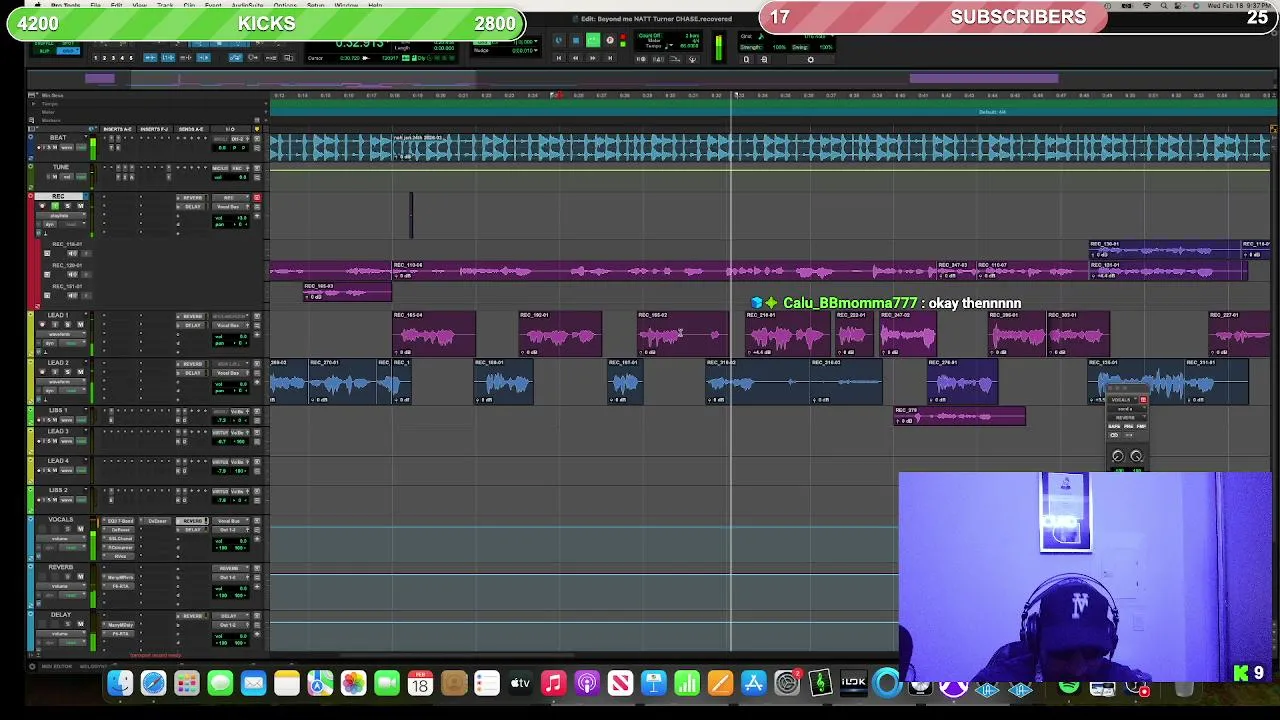
Task: Open Music app from the Dock
Action: point(553,684)
